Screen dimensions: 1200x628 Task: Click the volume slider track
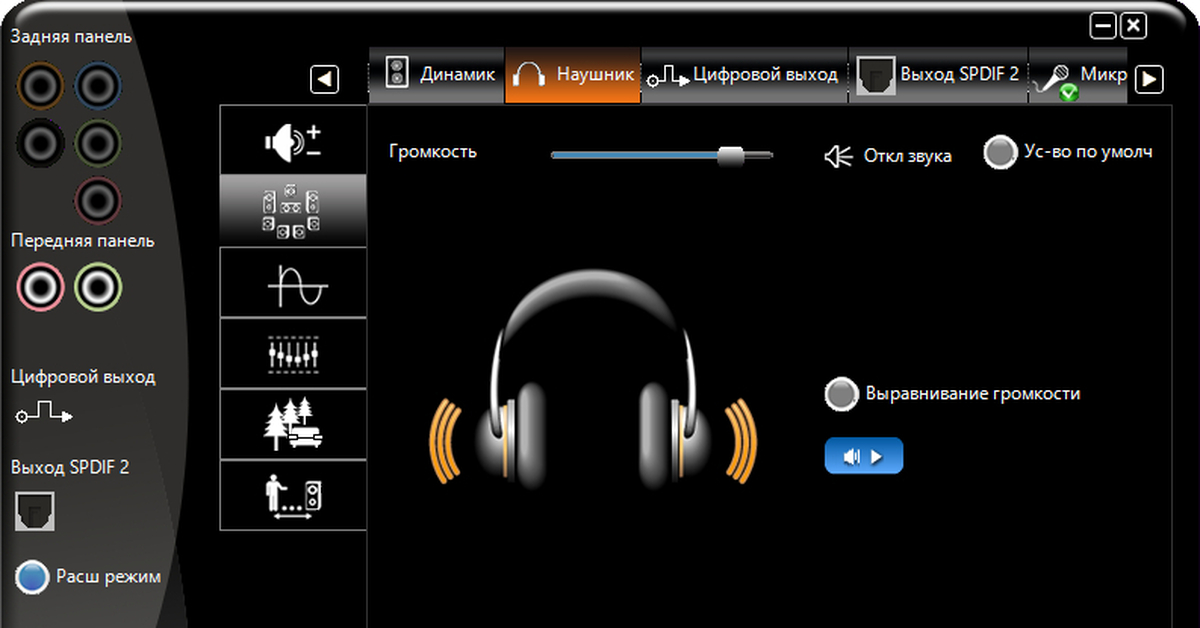point(662,155)
